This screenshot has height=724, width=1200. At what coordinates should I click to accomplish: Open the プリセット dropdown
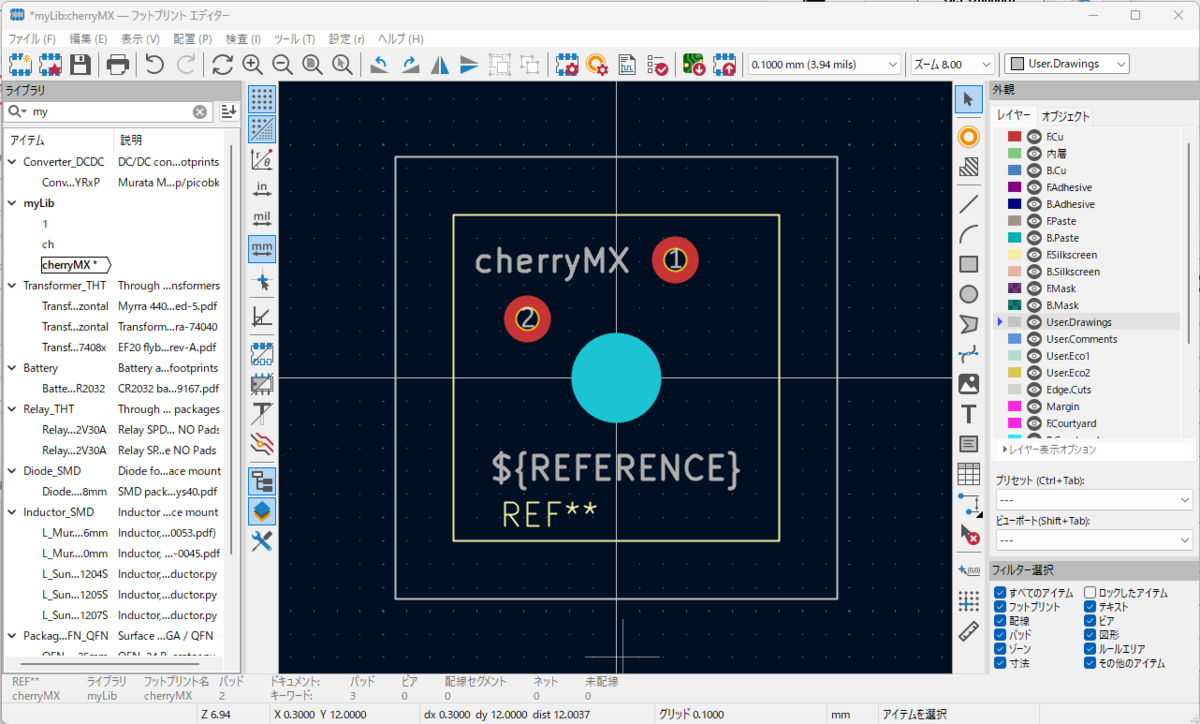[x=1094, y=499]
